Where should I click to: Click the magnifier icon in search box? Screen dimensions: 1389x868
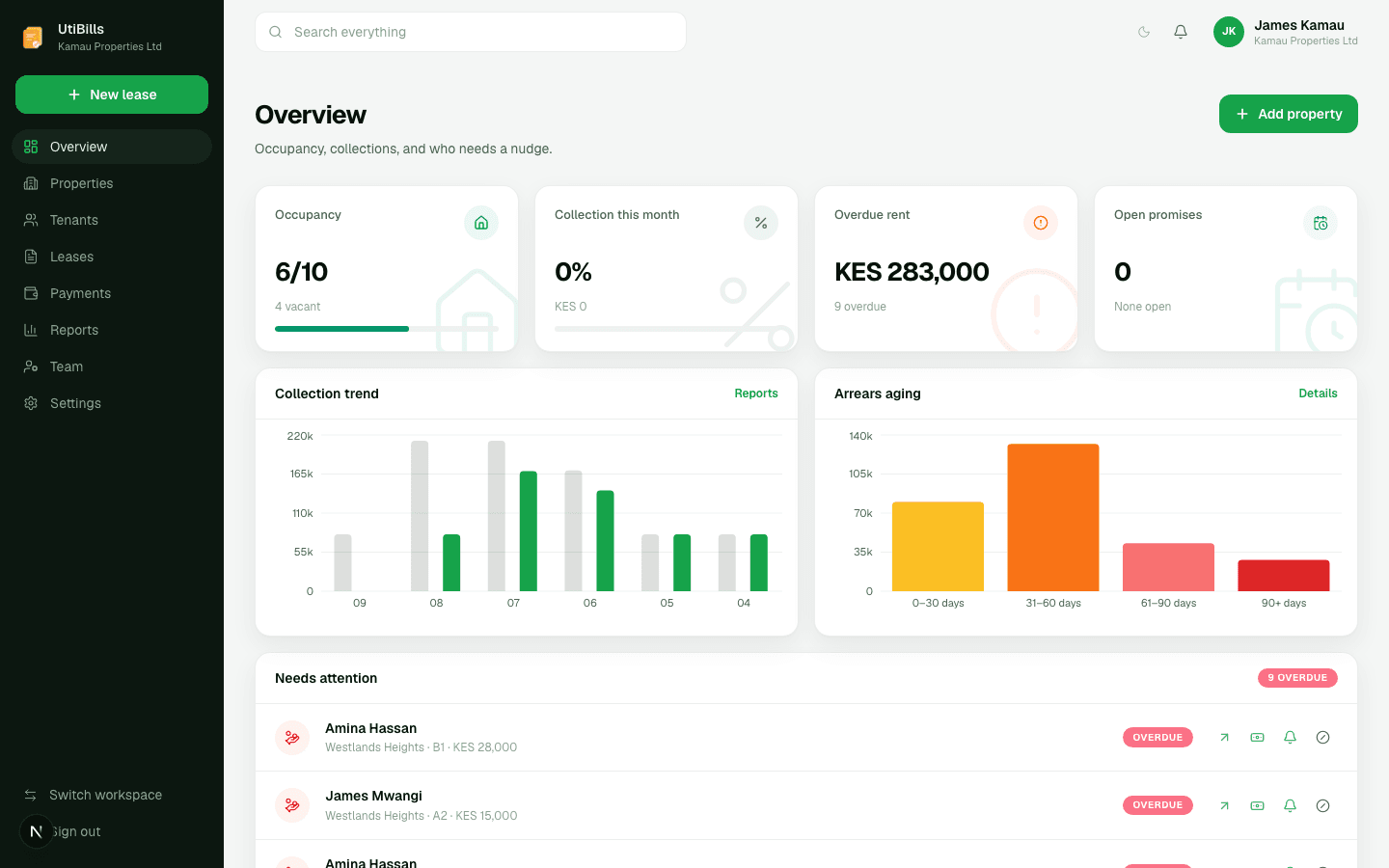click(276, 32)
